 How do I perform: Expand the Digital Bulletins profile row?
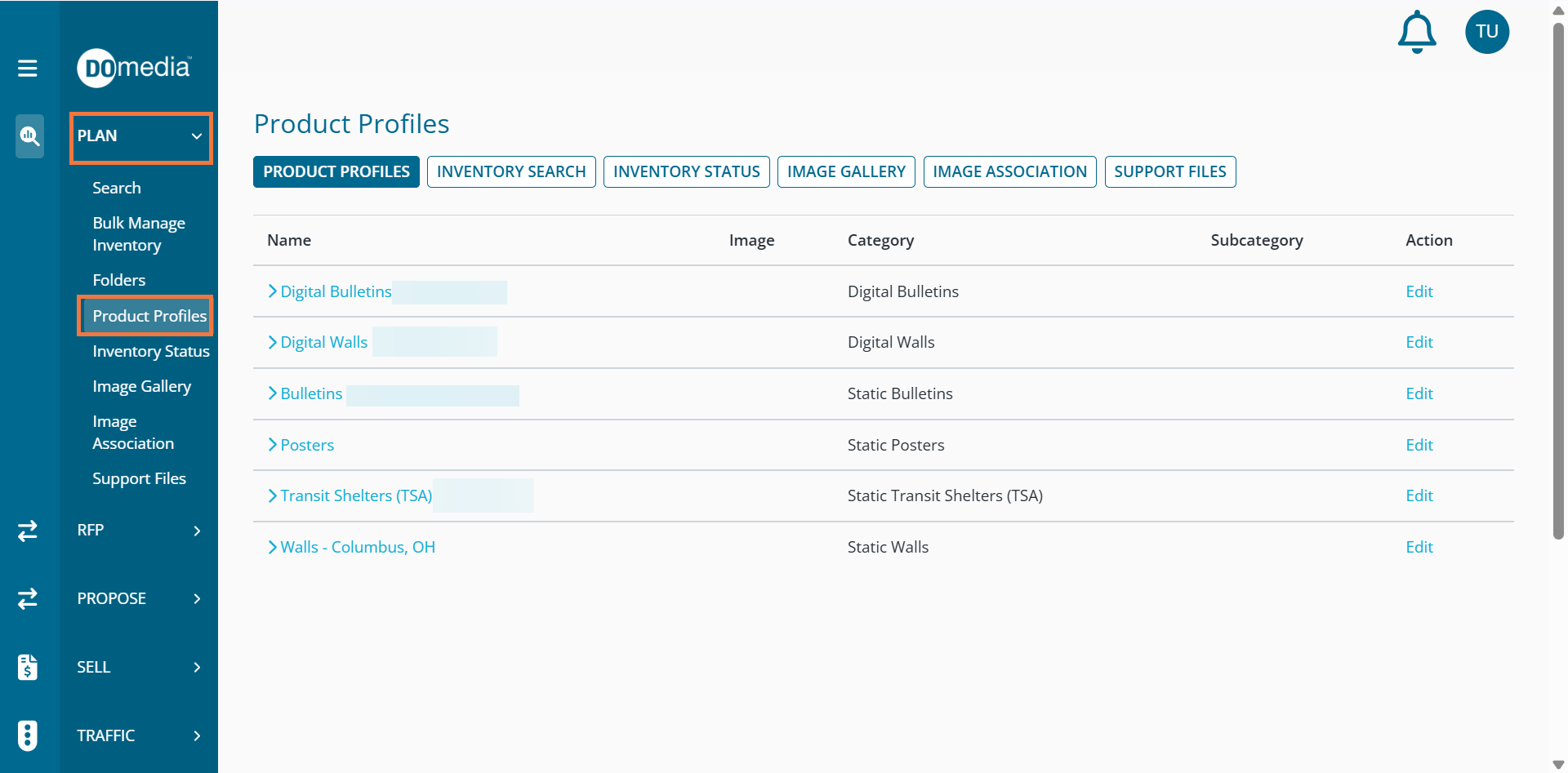[x=273, y=291]
